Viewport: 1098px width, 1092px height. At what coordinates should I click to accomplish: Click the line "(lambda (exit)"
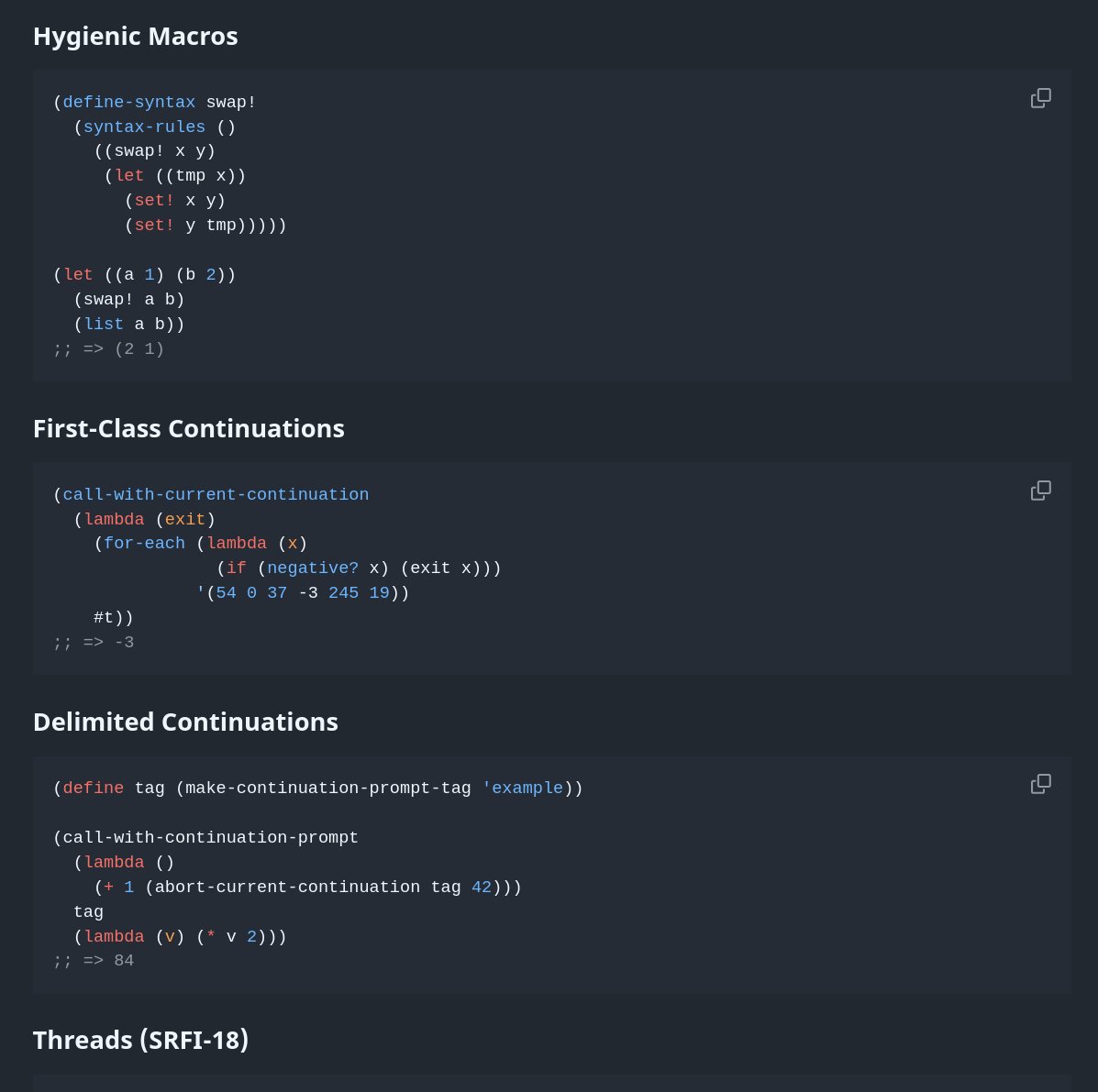tap(144, 519)
